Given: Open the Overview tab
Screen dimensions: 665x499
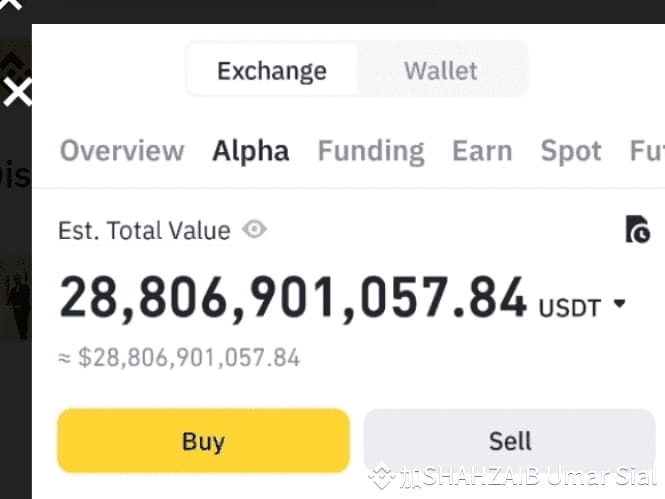Looking at the screenshot, I should [122, 151].
